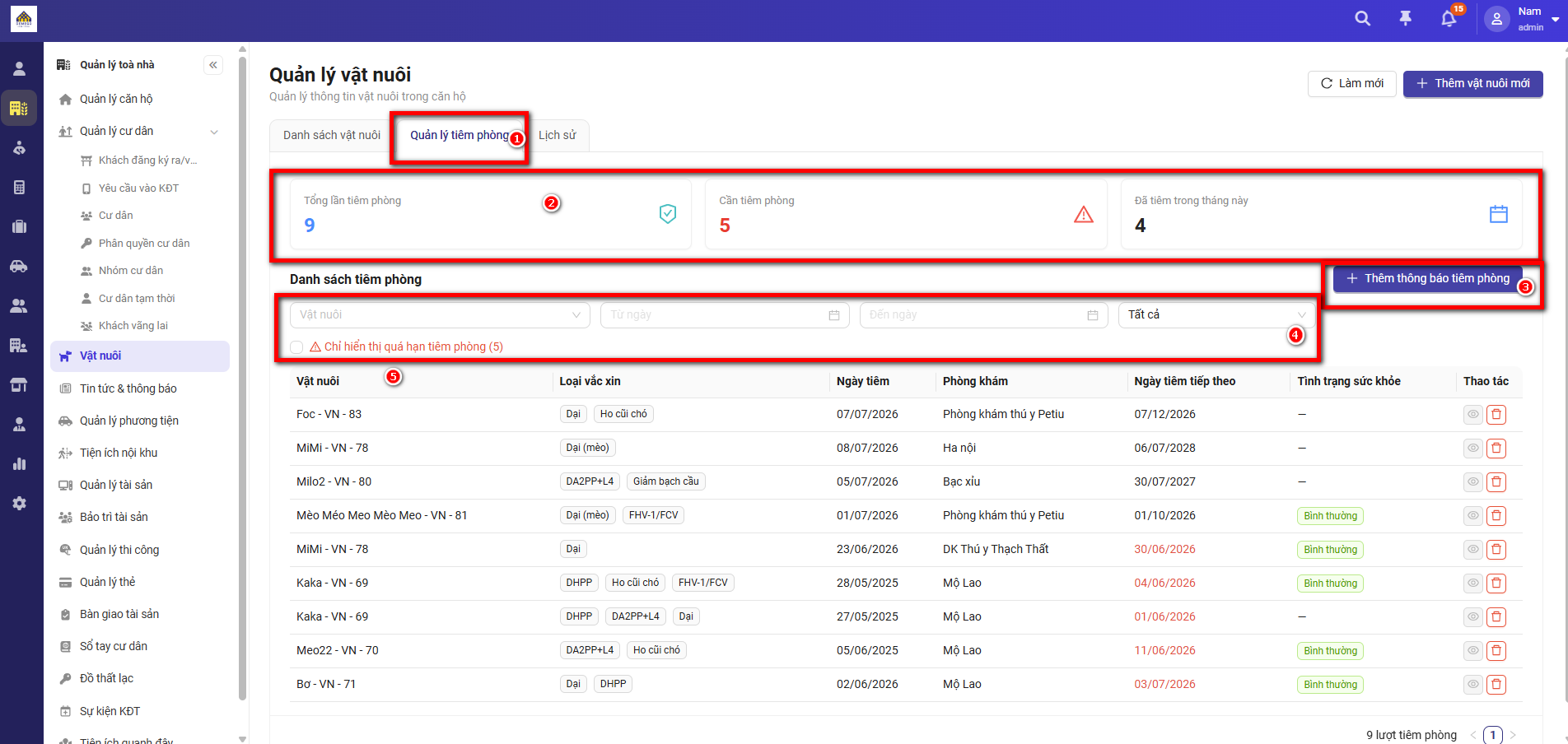Open Quản lý căn hộ in sidebar

pos(116,99)
